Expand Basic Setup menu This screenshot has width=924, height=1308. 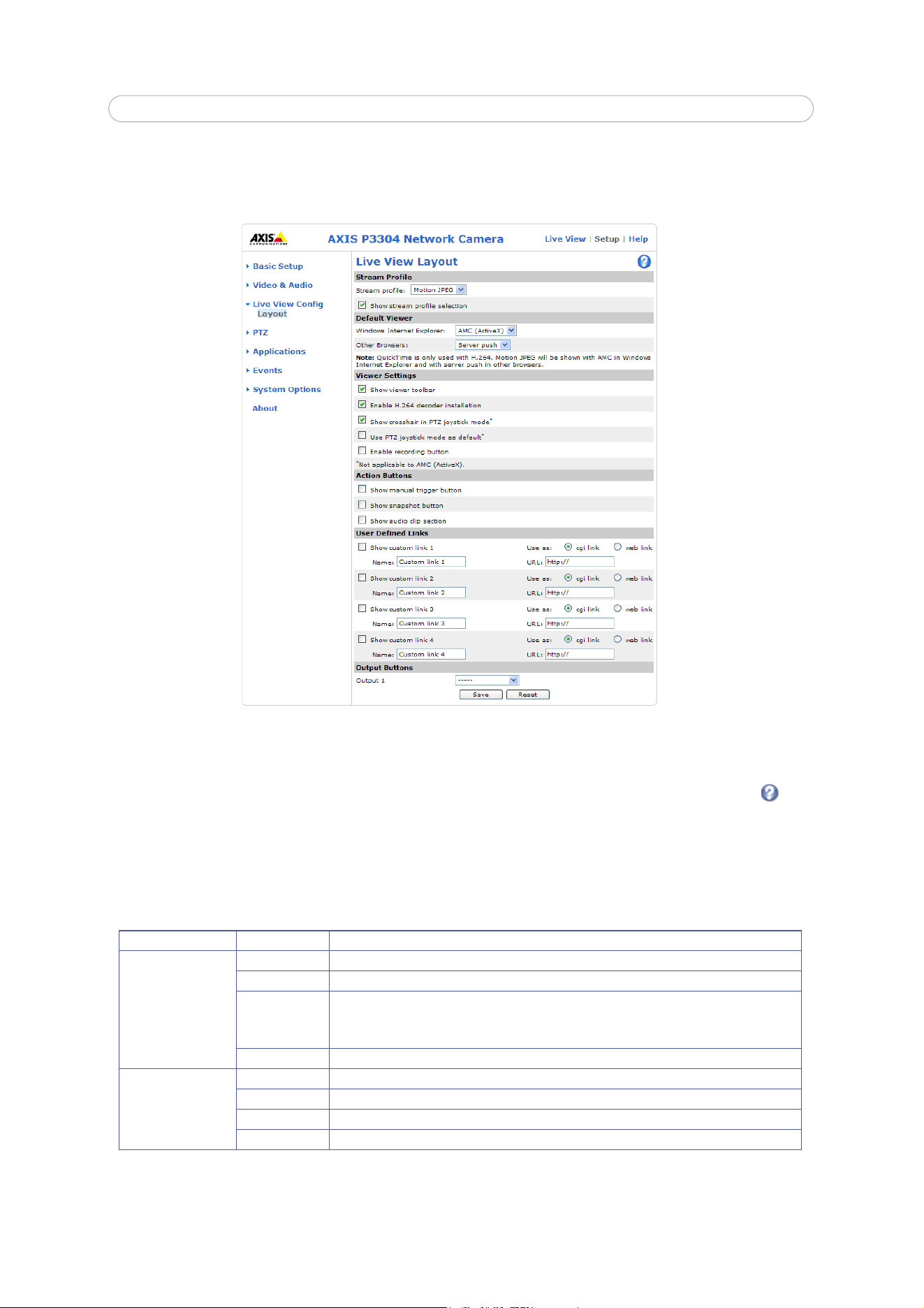click(x=277, y=266)
